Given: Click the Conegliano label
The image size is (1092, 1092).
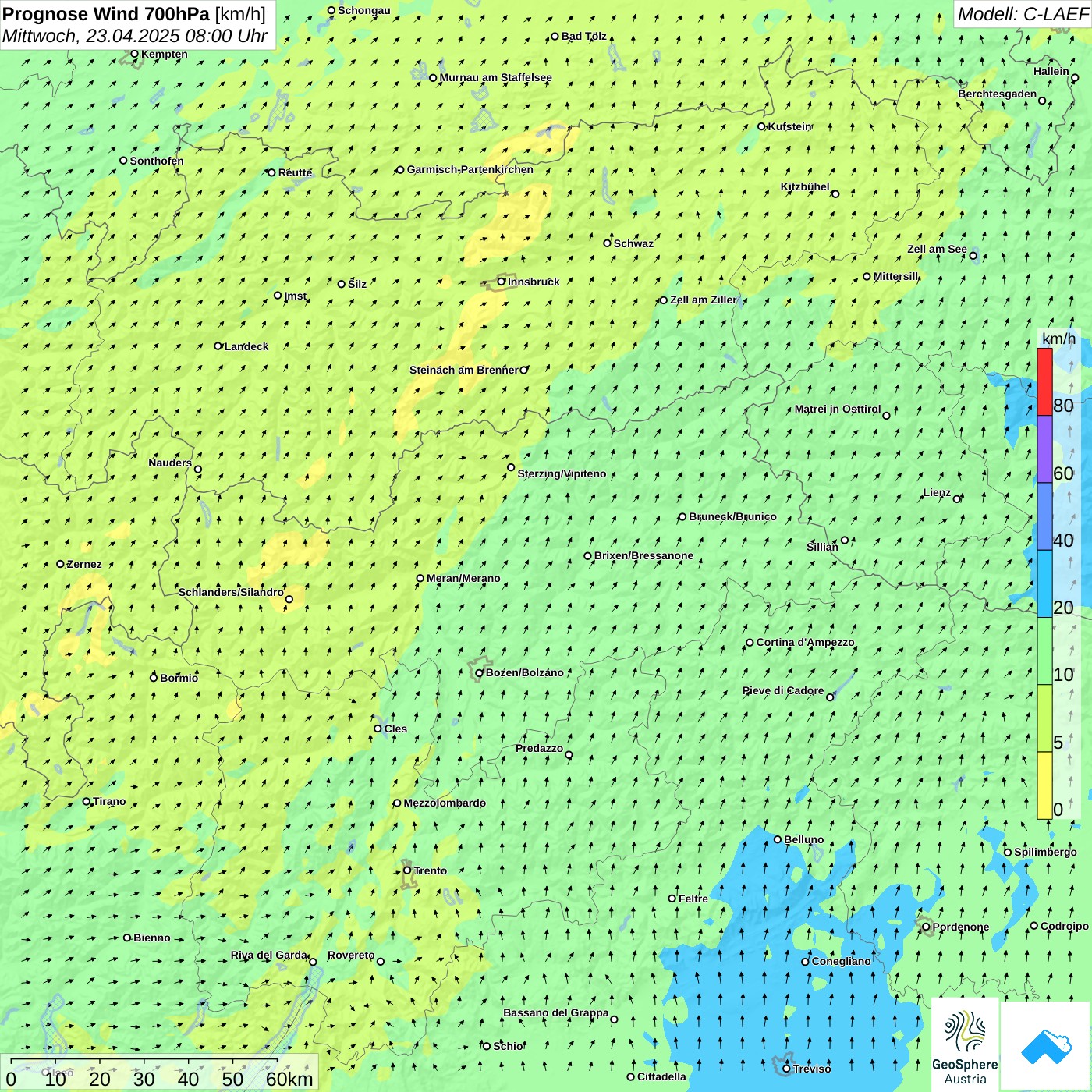Looking at the screenshot, I should (x=842, y=961).
